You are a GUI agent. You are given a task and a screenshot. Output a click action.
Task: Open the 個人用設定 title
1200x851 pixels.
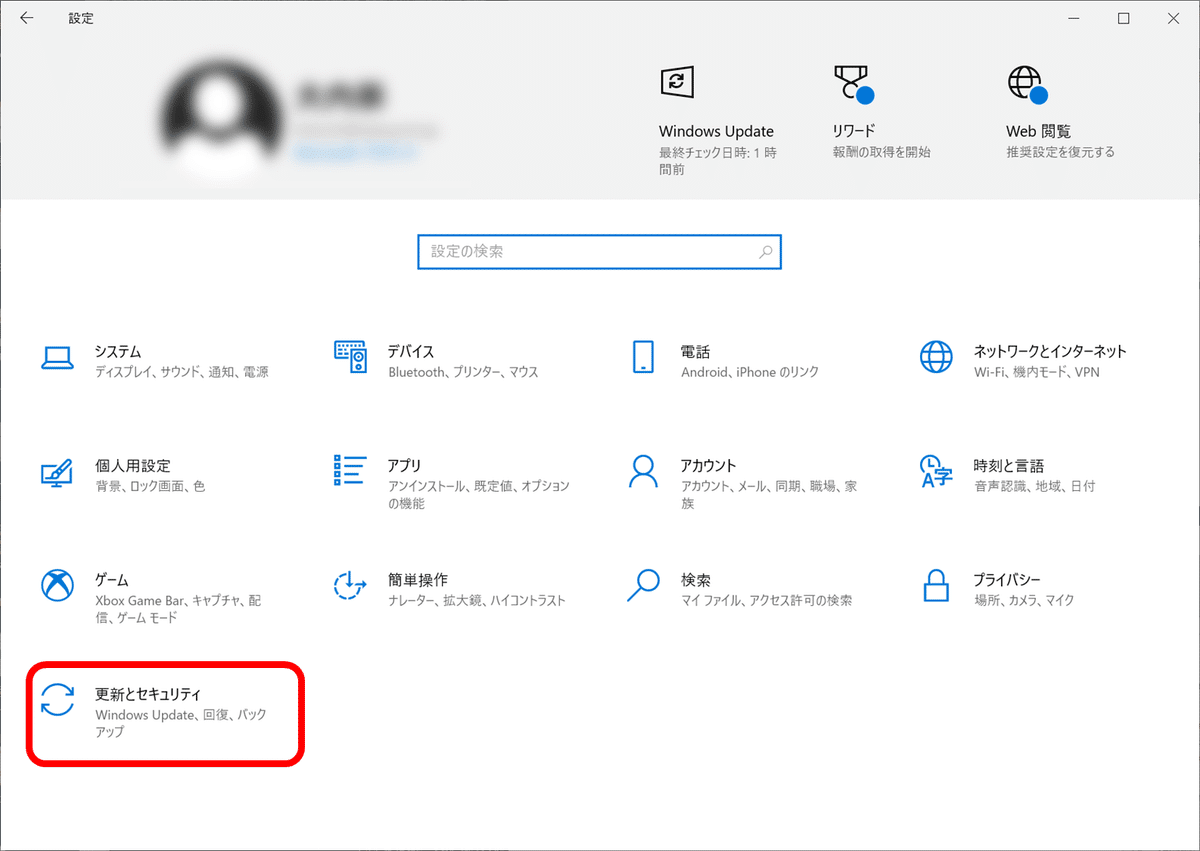click(133, 466)
